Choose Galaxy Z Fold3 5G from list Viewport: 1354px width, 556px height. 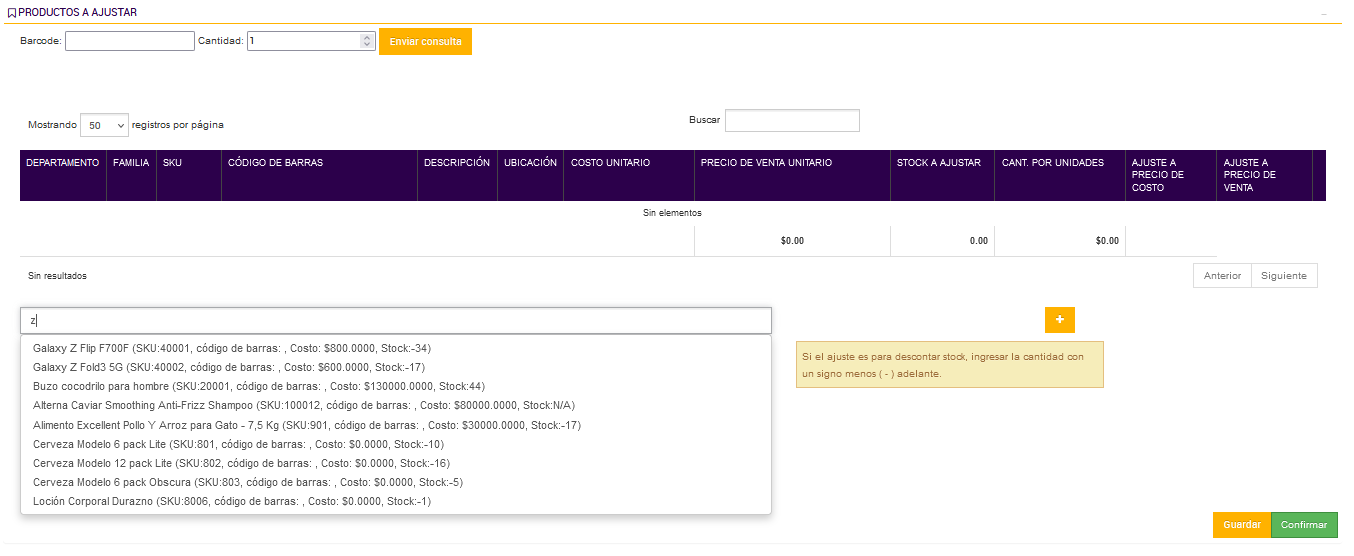[x=229, y=367]
